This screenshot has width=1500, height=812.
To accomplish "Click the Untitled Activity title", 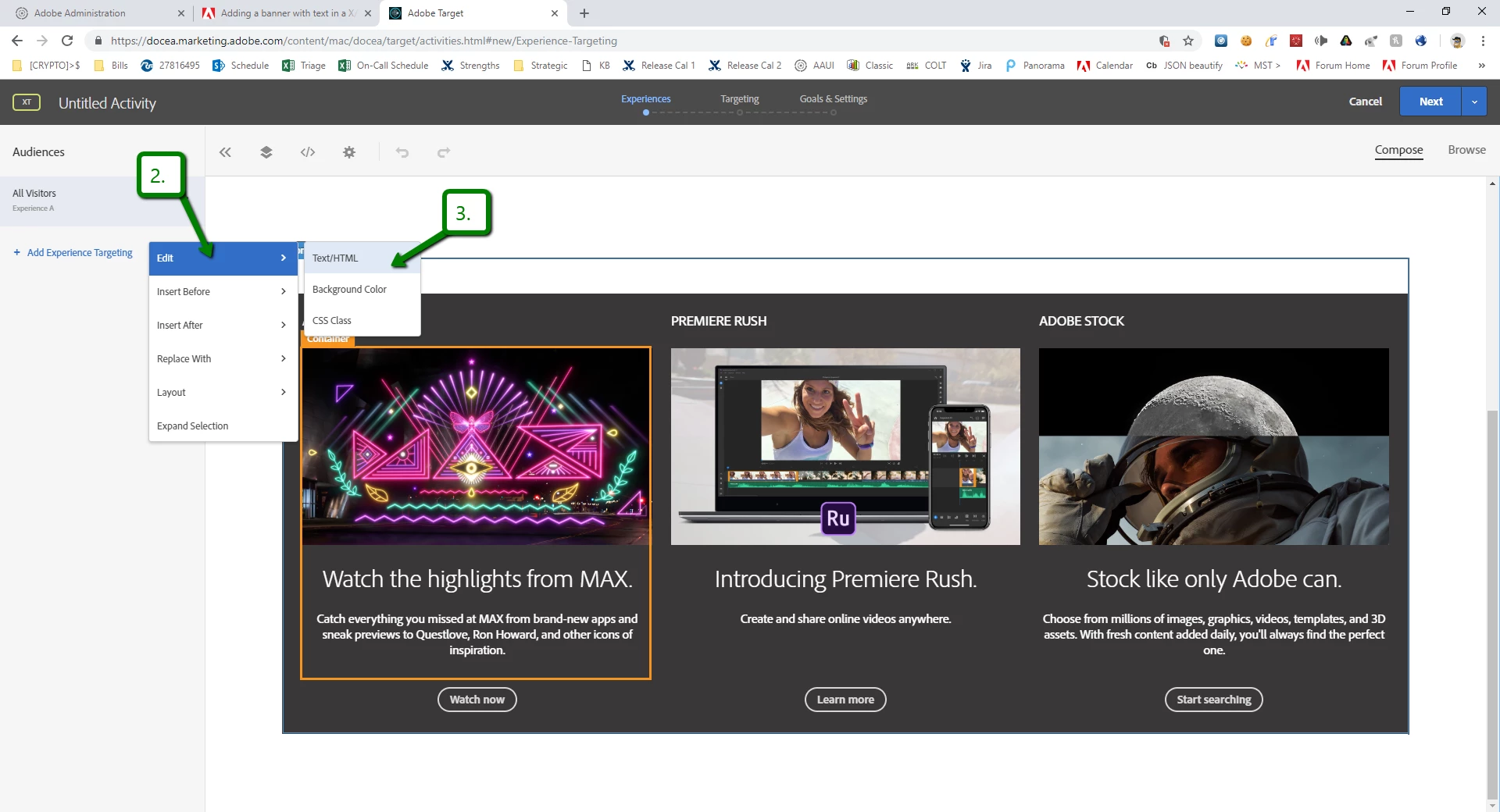I will pos(107,103).
